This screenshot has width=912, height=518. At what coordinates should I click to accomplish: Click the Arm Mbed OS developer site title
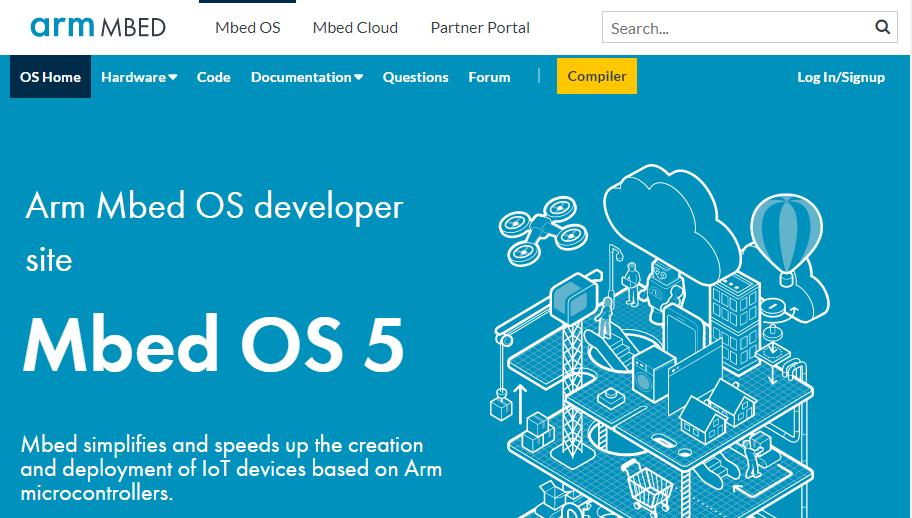[214, 233]
